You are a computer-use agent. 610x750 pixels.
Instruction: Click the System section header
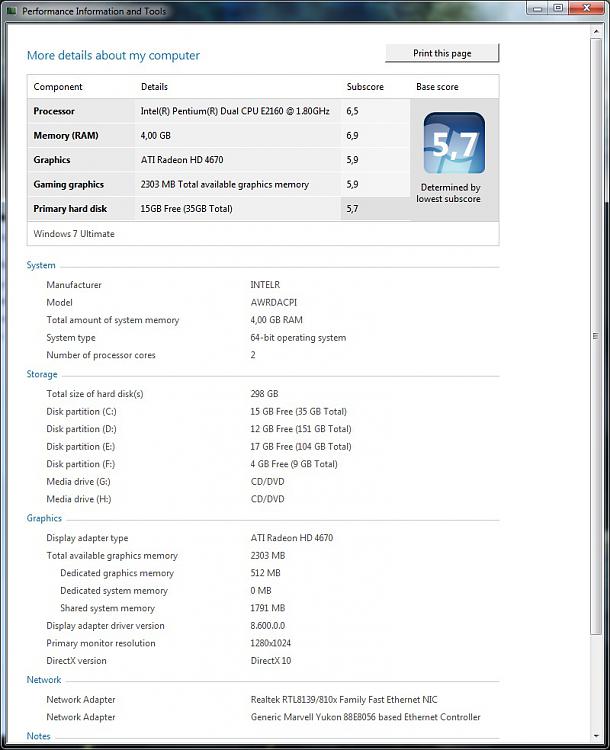click(41, 265)
